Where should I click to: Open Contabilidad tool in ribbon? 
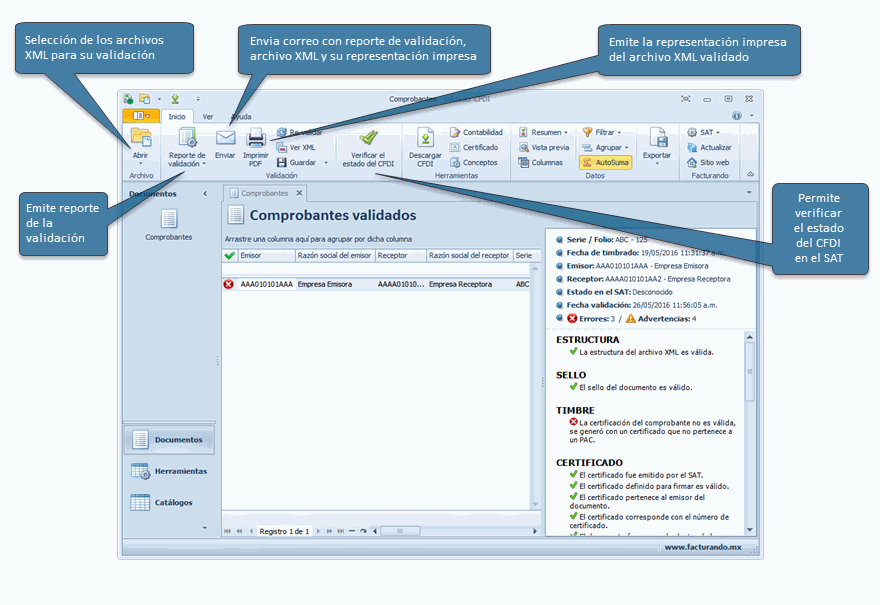(476, 132)
